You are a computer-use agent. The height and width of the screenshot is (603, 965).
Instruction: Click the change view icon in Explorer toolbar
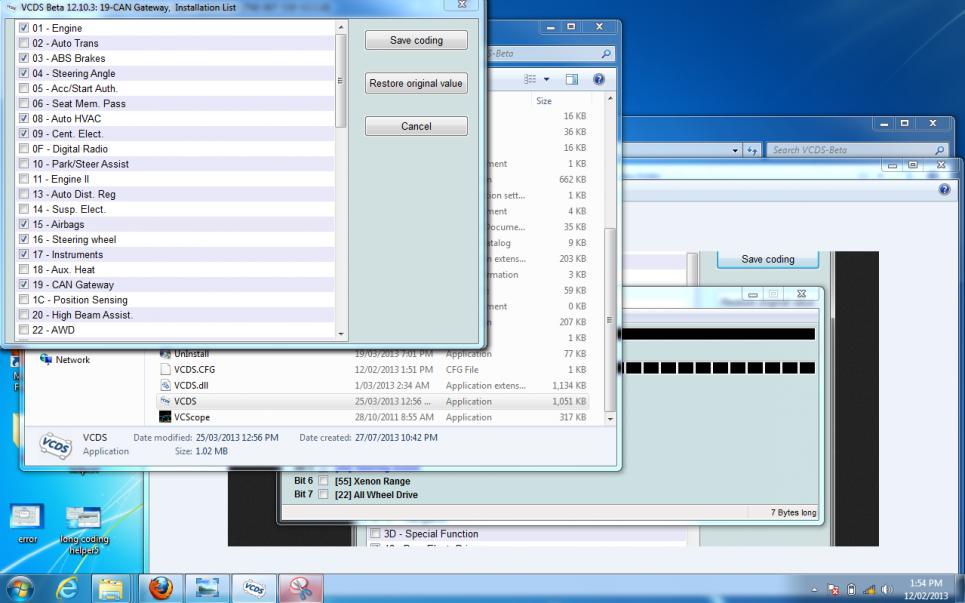coord(530,79)
